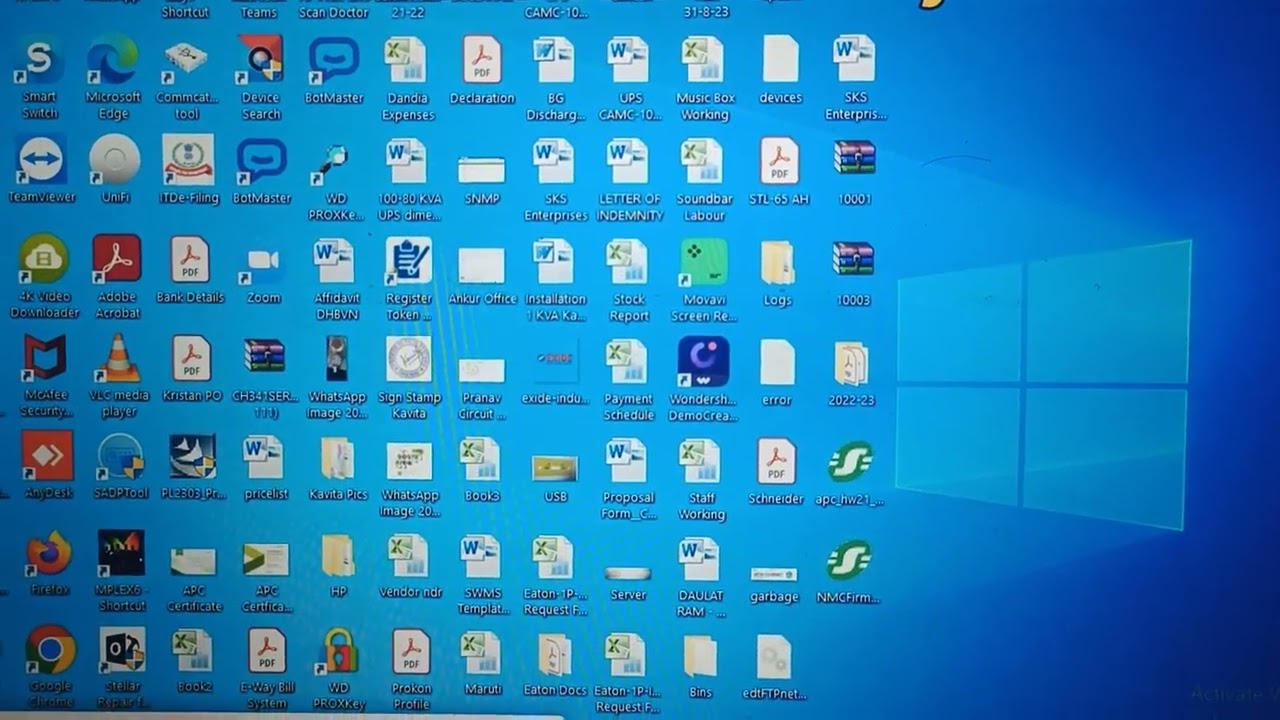
Task: Open the LETTER OF INDEMNITY document
Action: tap(628, 162)
